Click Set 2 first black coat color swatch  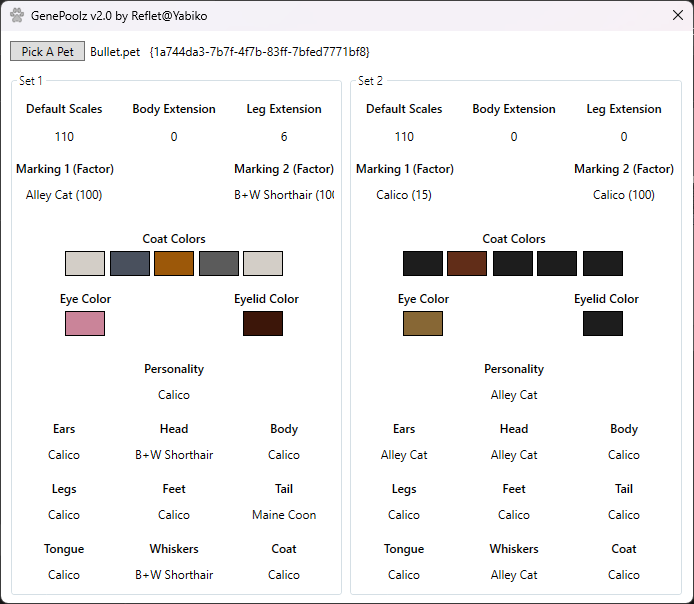(423, 263)
